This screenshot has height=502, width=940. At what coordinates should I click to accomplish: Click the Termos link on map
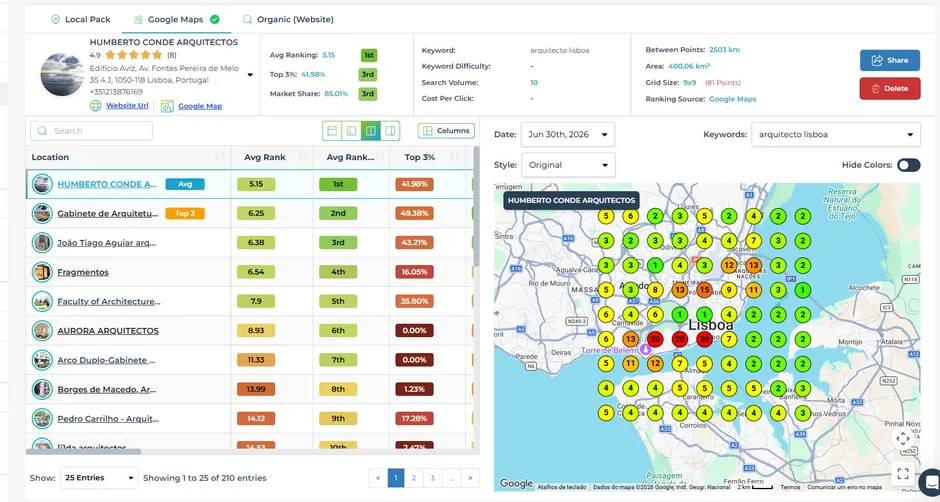tap(790, 487)
